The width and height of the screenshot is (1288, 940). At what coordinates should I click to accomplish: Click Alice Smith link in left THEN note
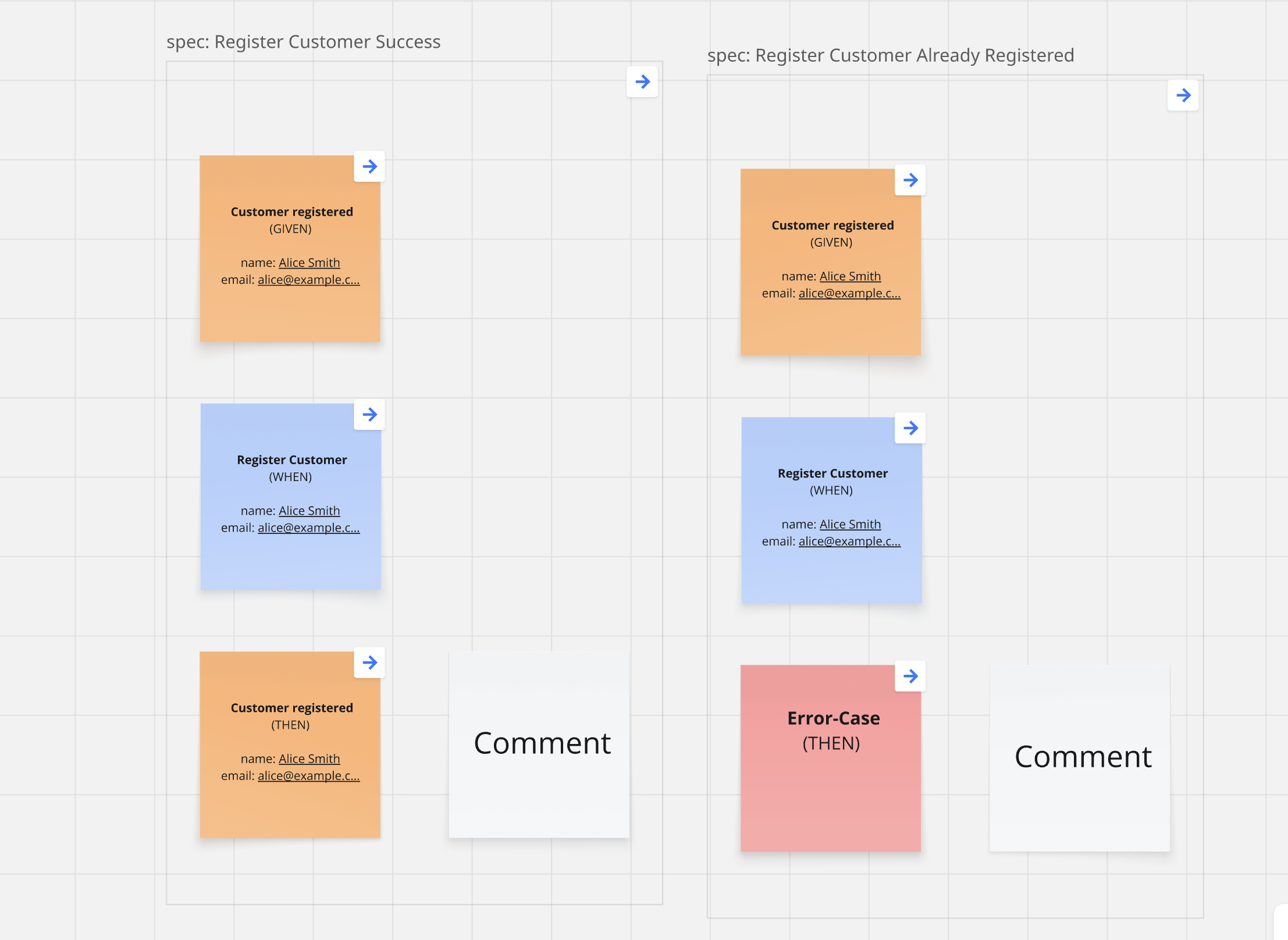[309, 759]
